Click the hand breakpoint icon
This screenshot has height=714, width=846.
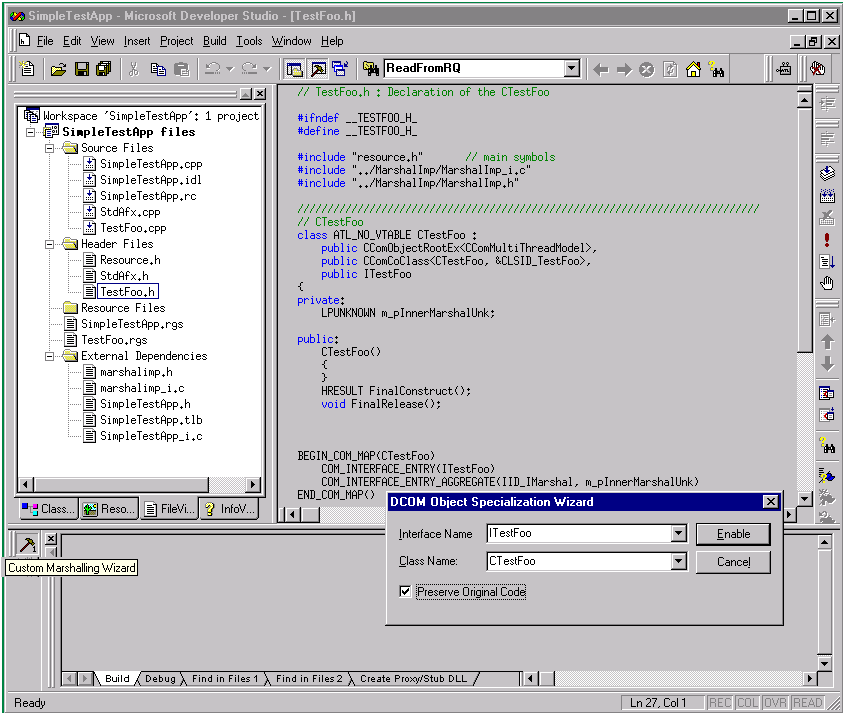(827, 283)
